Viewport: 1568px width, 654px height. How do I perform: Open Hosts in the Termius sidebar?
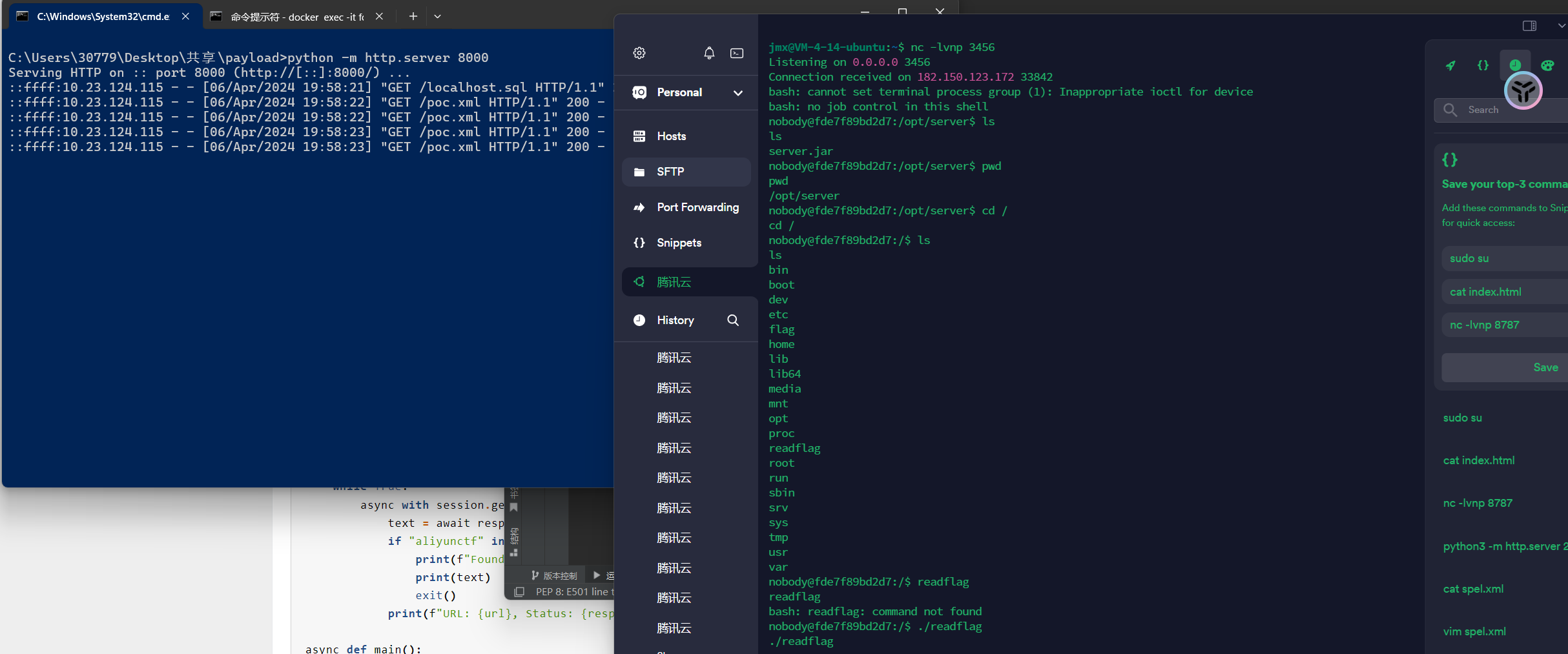coord(686,136)
